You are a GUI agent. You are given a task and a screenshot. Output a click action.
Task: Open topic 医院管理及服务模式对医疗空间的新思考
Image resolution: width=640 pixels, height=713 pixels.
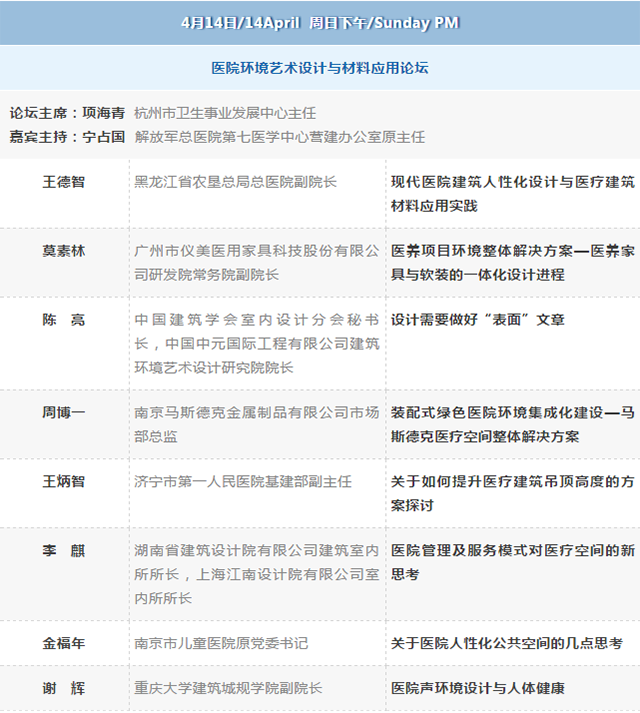pos(512,561)
